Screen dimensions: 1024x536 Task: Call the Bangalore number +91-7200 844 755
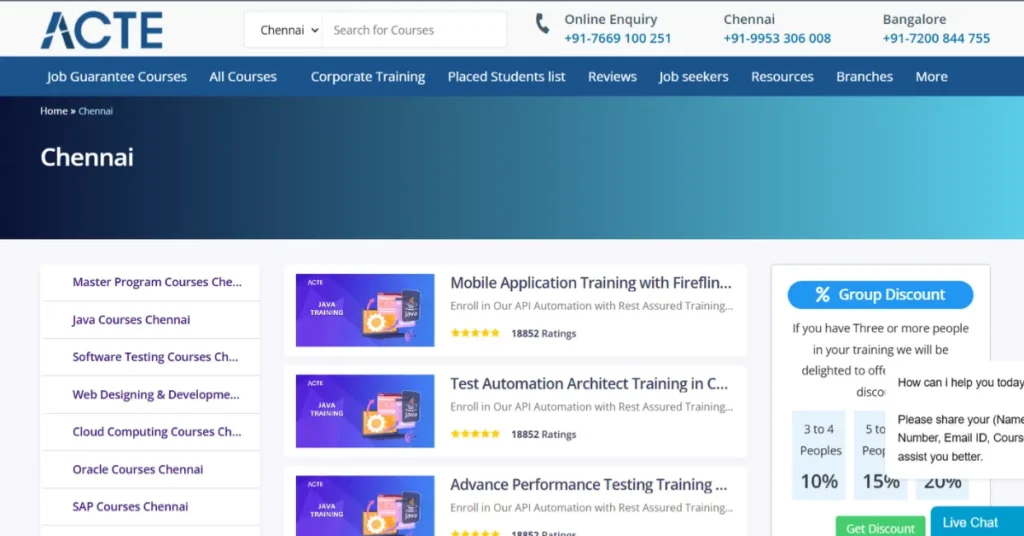pyautogui.click(x=936, y=39)
